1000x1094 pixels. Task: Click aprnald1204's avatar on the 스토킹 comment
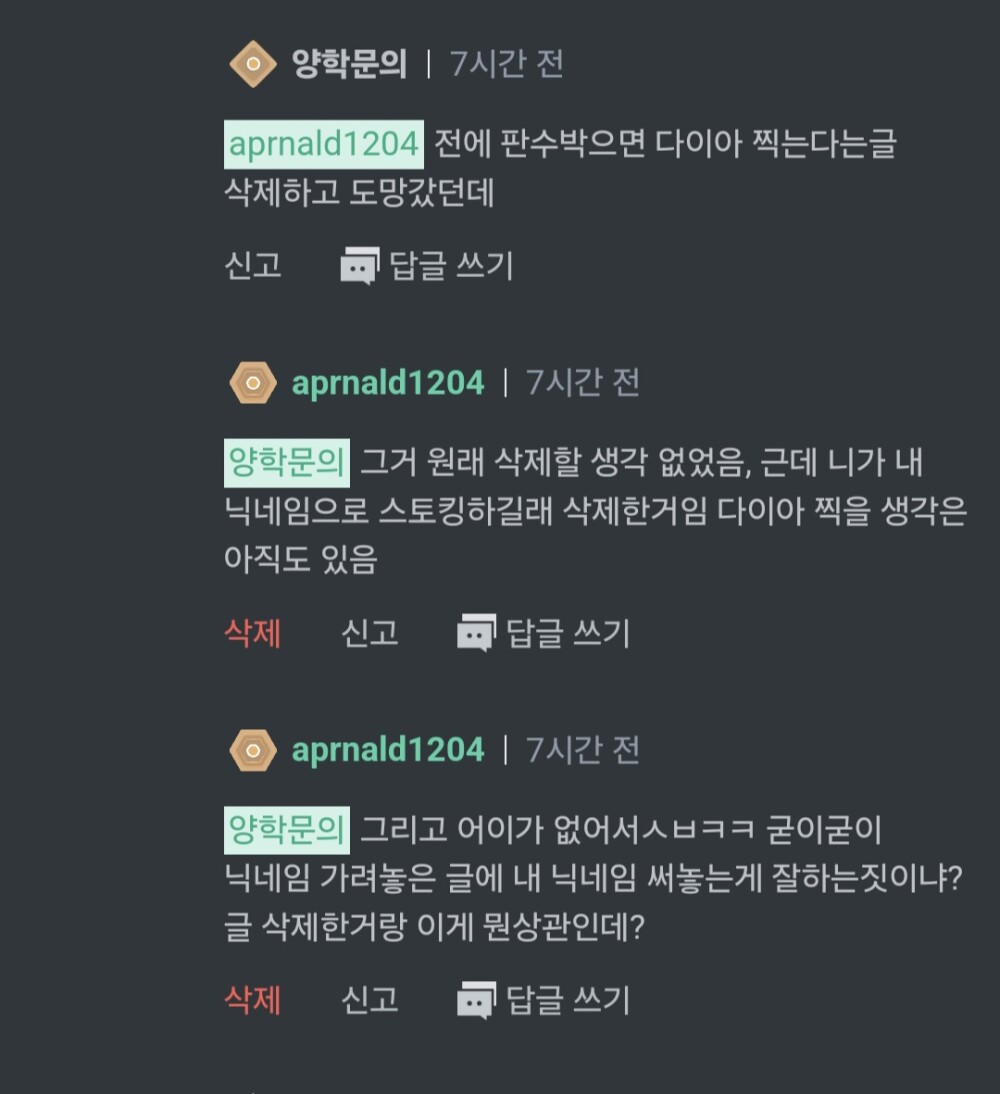253,383
